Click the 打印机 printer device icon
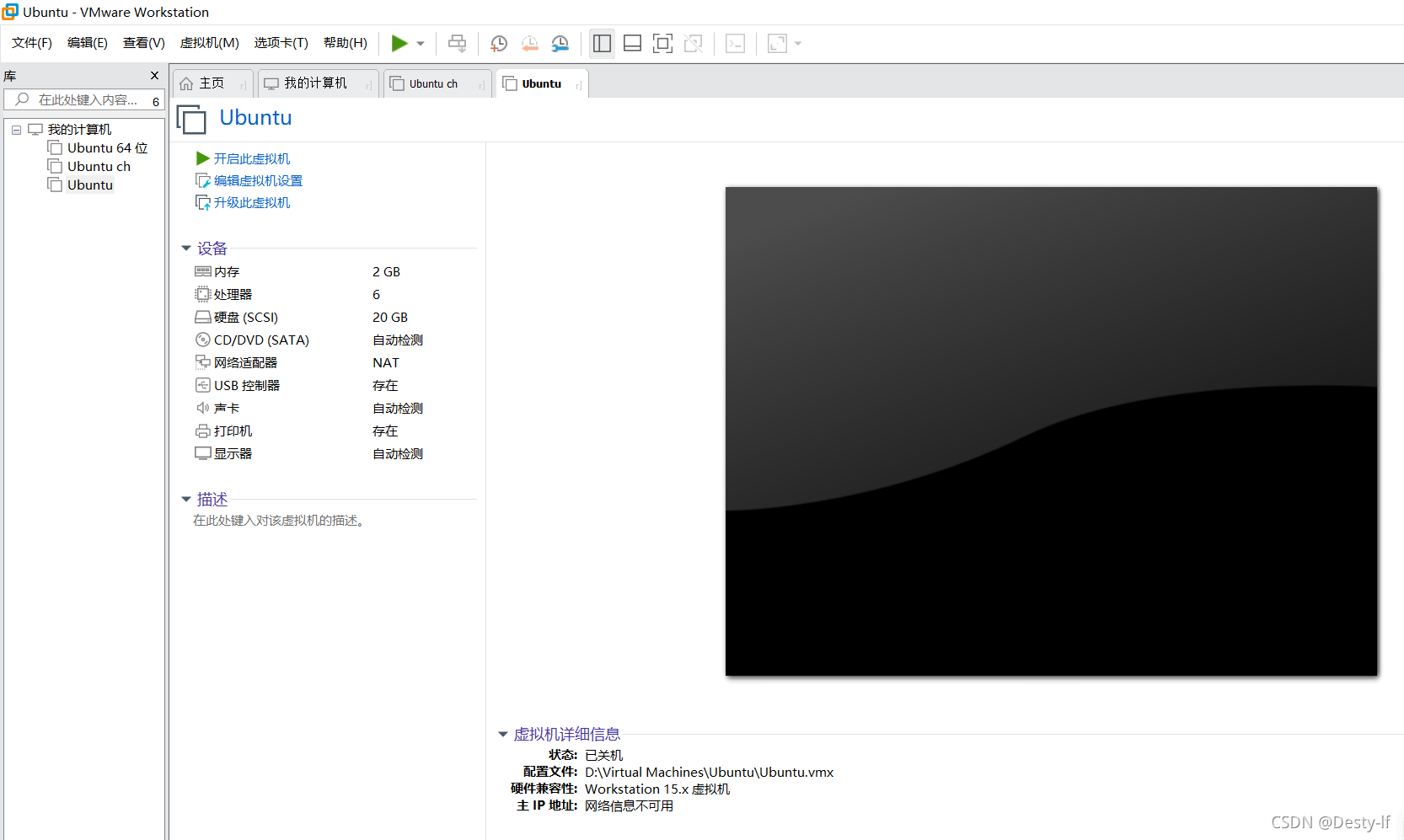Image resolution: width=1404 pixels, height=840 pixels. pos(203,431)
